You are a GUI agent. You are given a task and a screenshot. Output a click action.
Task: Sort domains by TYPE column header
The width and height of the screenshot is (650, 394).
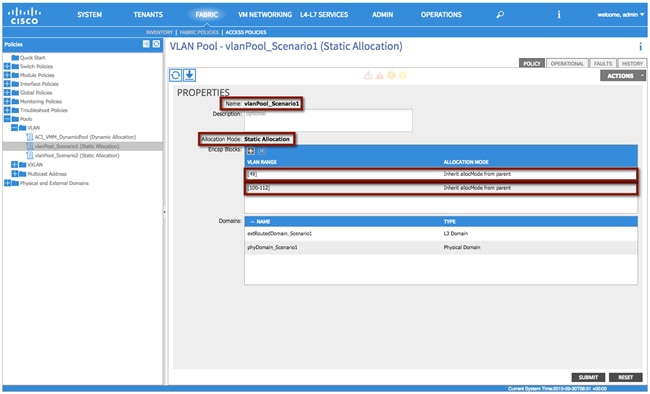point(449,222)
